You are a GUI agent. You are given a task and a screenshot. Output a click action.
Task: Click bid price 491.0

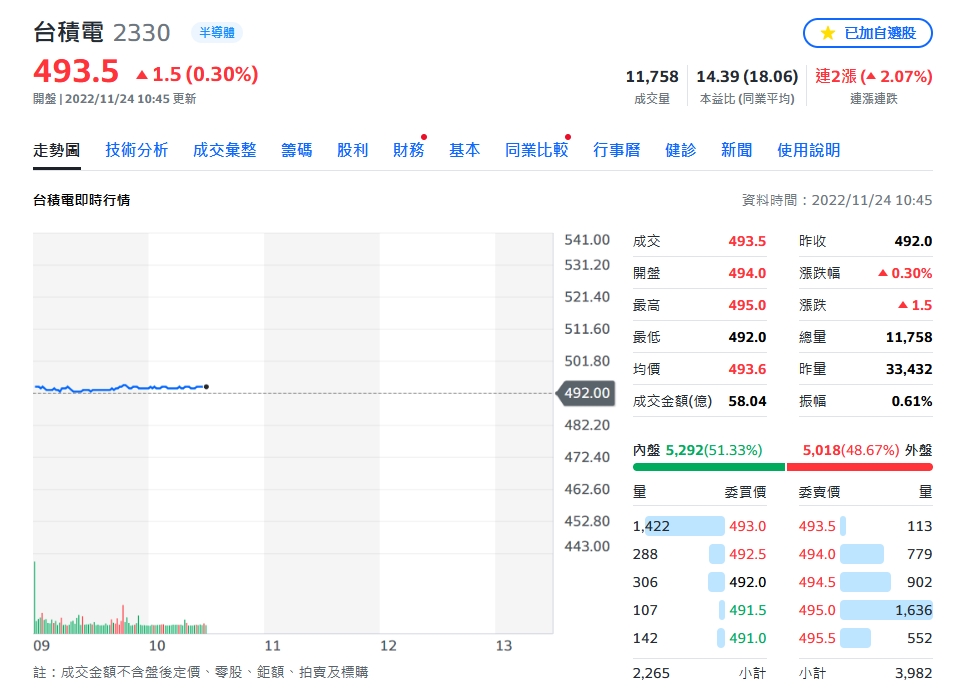point(747,639)
